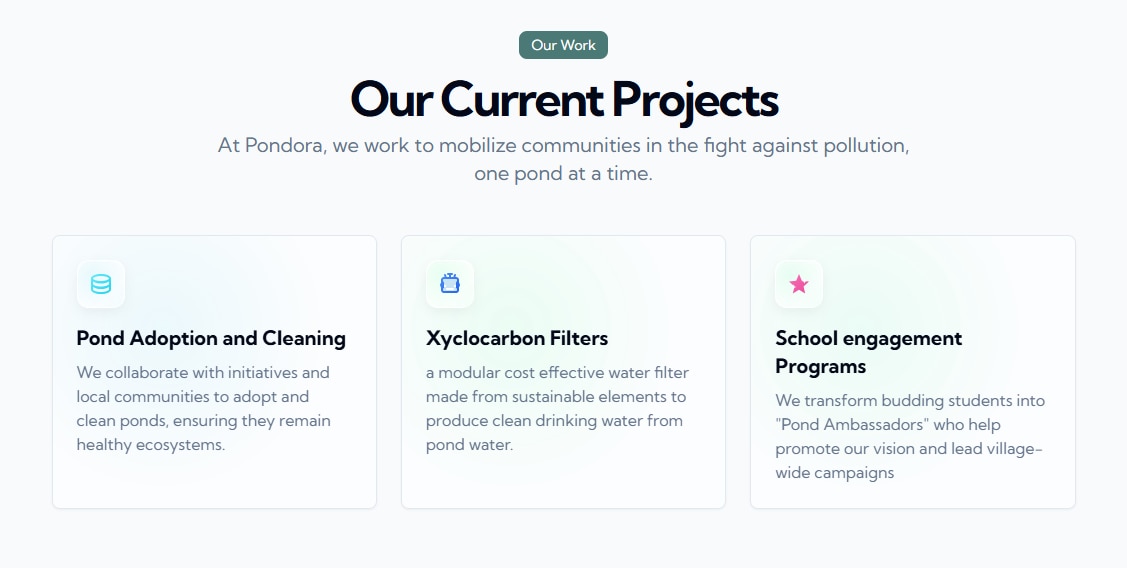This screenshot has width=1127, height=568.
Task: Click the description starting "We transform budding students"
Action: pyautogui.click(x=909, y=436)
